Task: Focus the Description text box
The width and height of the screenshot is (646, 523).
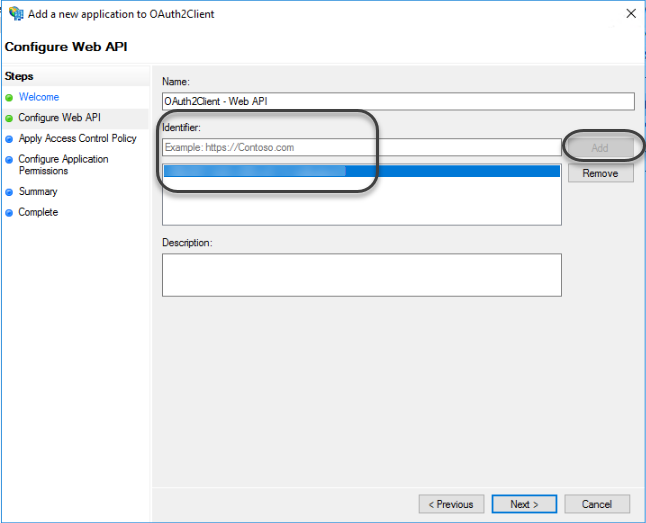Action: pos(362,275)
